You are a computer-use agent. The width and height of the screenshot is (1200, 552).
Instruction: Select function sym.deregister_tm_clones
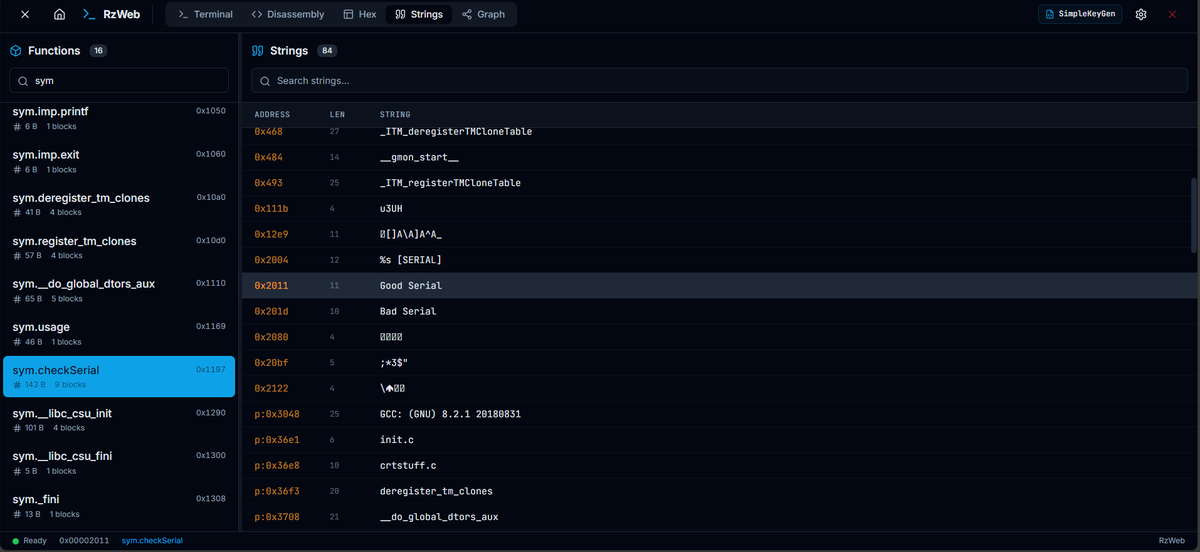(x=119, y=204)
